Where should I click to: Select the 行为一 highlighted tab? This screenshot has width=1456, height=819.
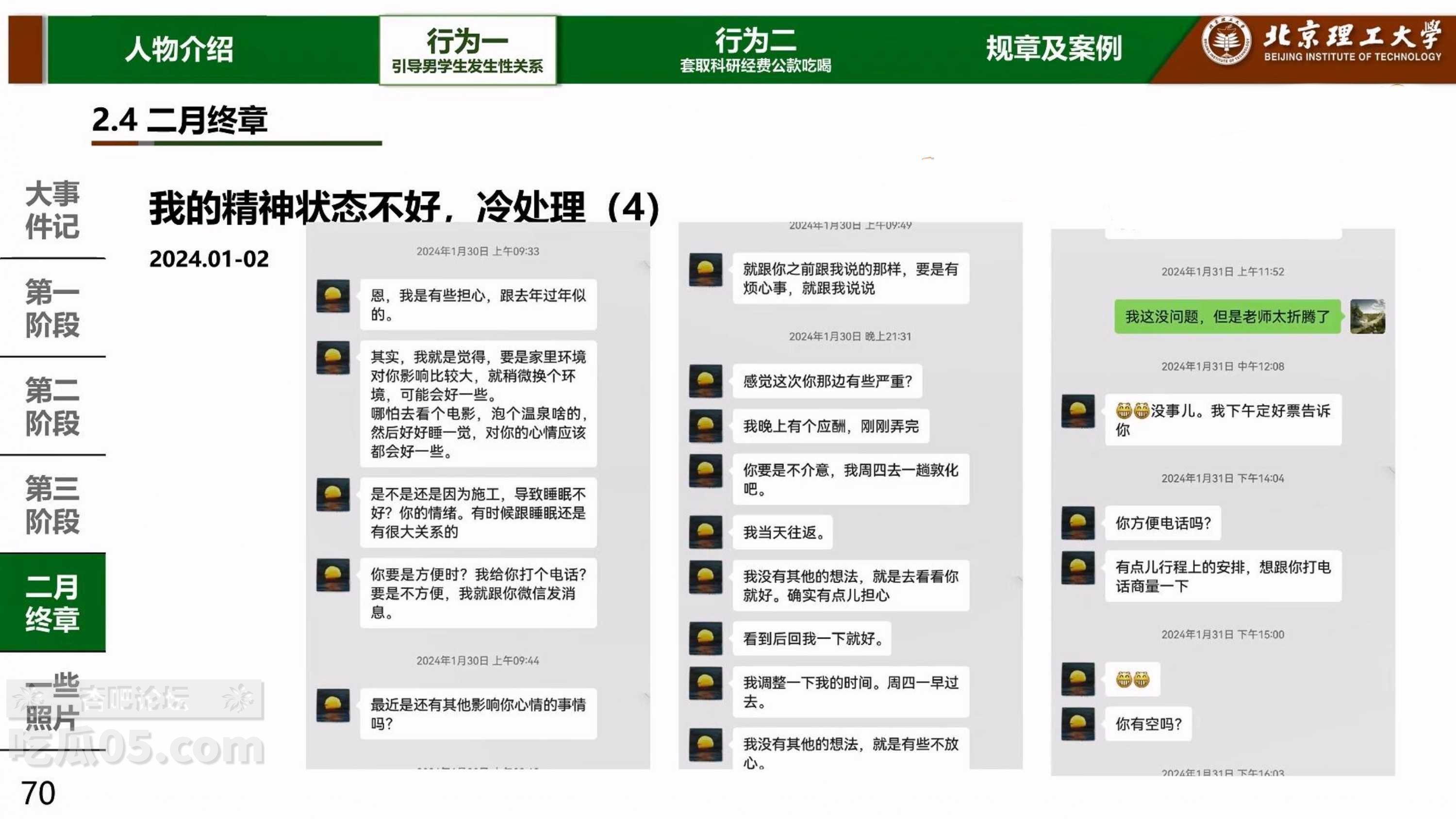coord(467,50)
